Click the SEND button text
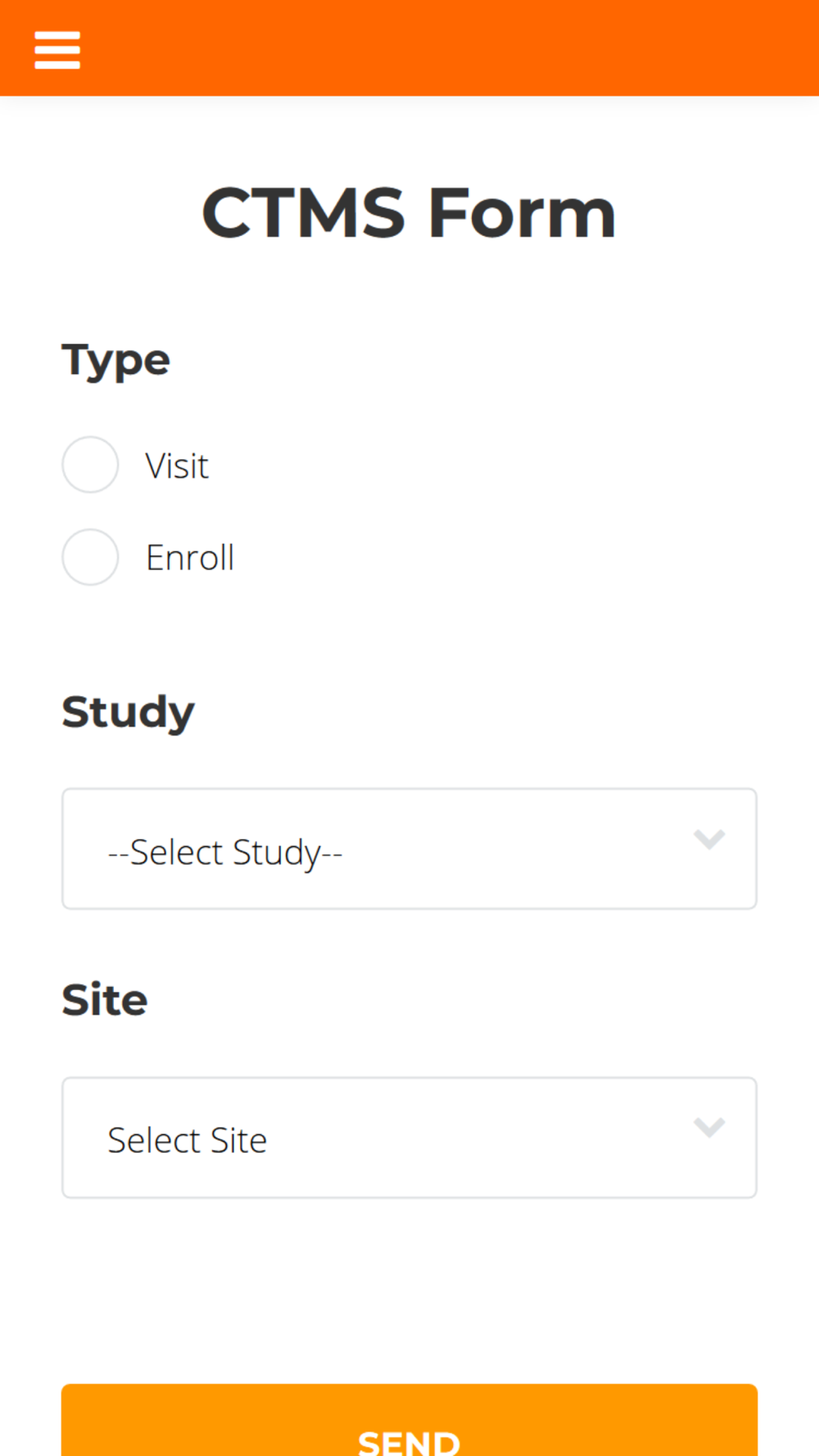Screen dimensions: 819x1456 tap(409, 1441)
